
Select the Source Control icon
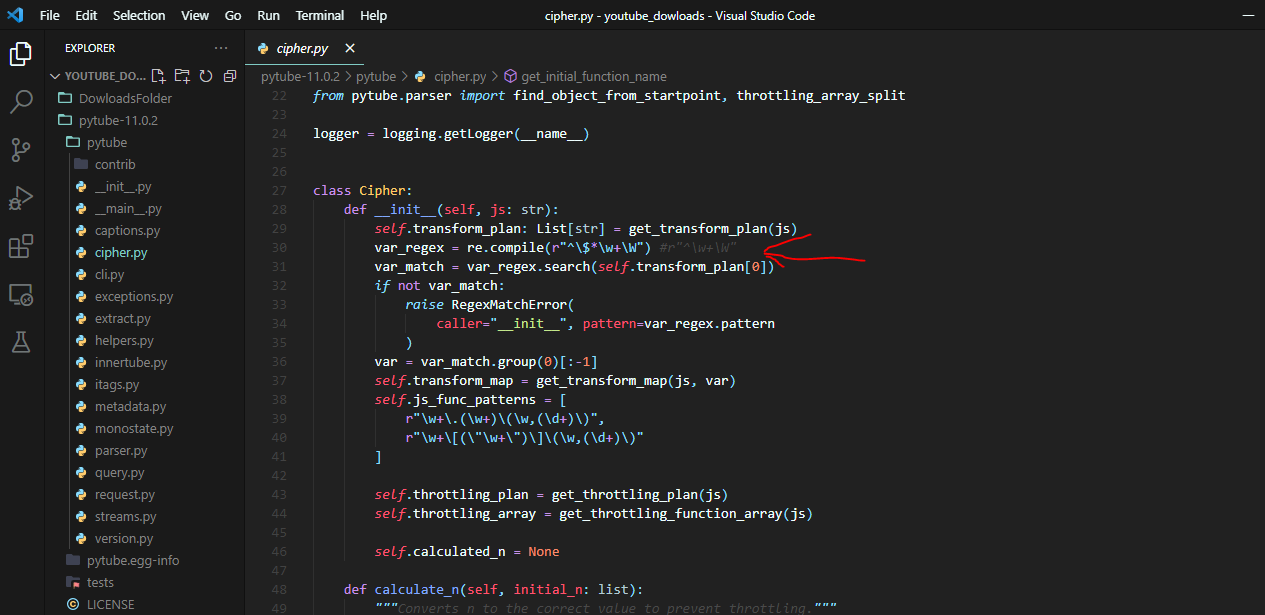20,149
